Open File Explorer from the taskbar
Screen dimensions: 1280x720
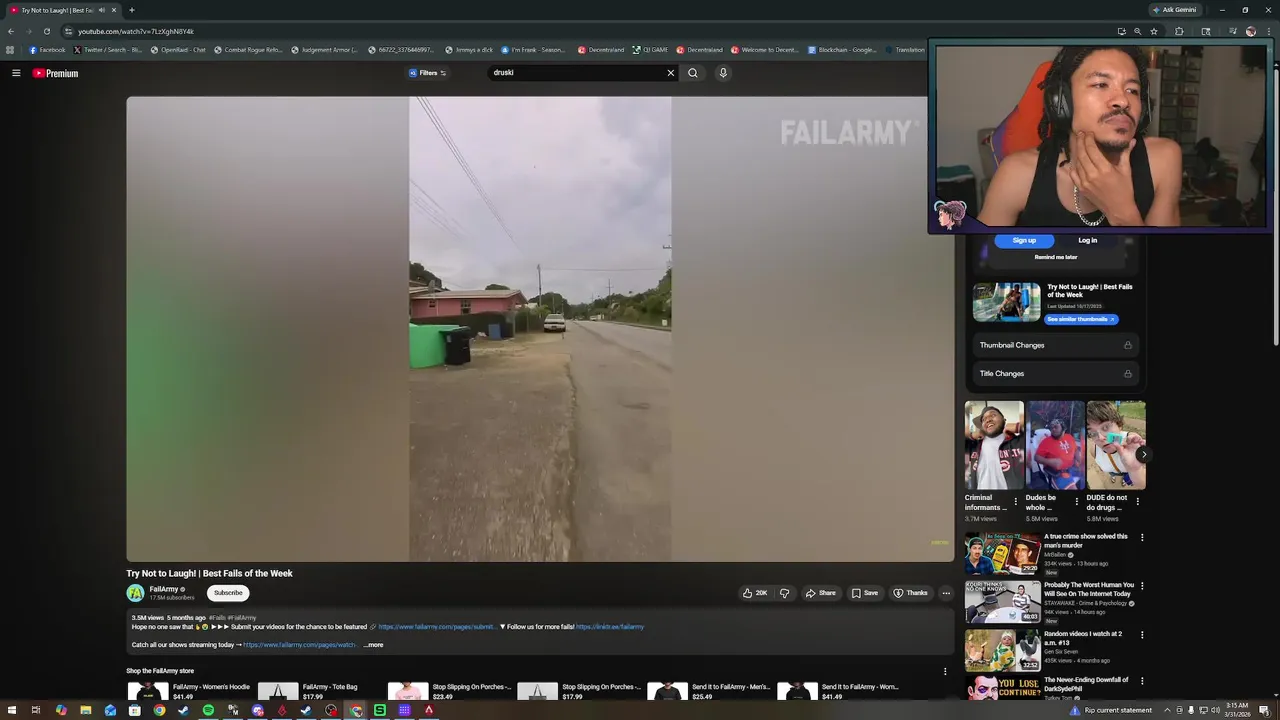(86, 710)
